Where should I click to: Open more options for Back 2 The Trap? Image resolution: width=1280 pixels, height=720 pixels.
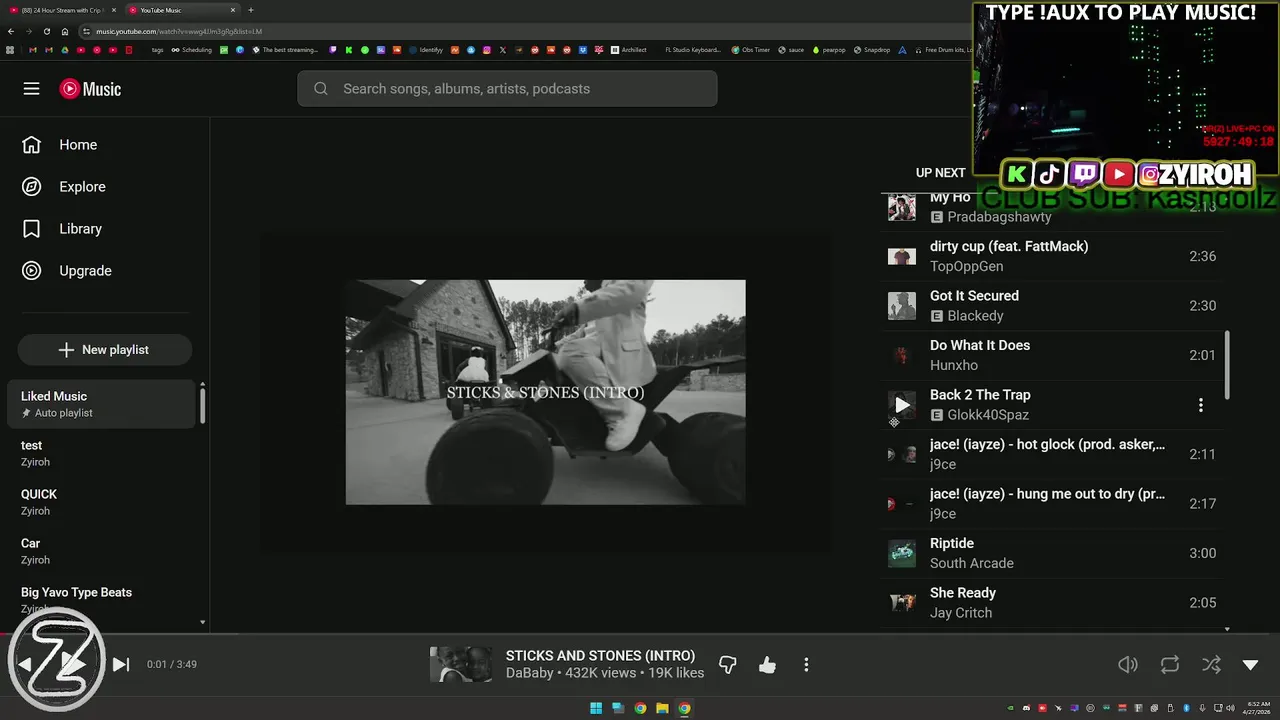click(1201, 405)
